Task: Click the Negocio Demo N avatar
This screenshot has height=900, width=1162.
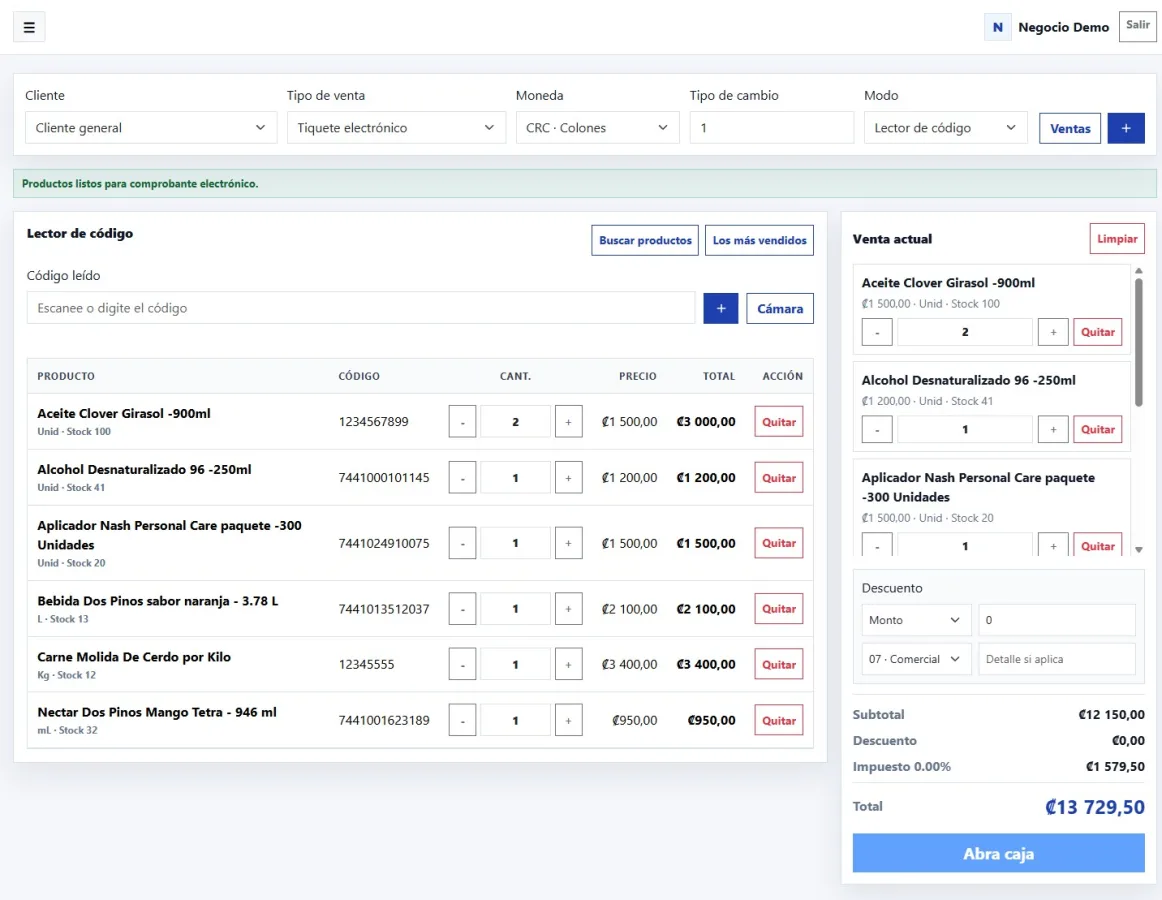Action: [x=997, y=27]
